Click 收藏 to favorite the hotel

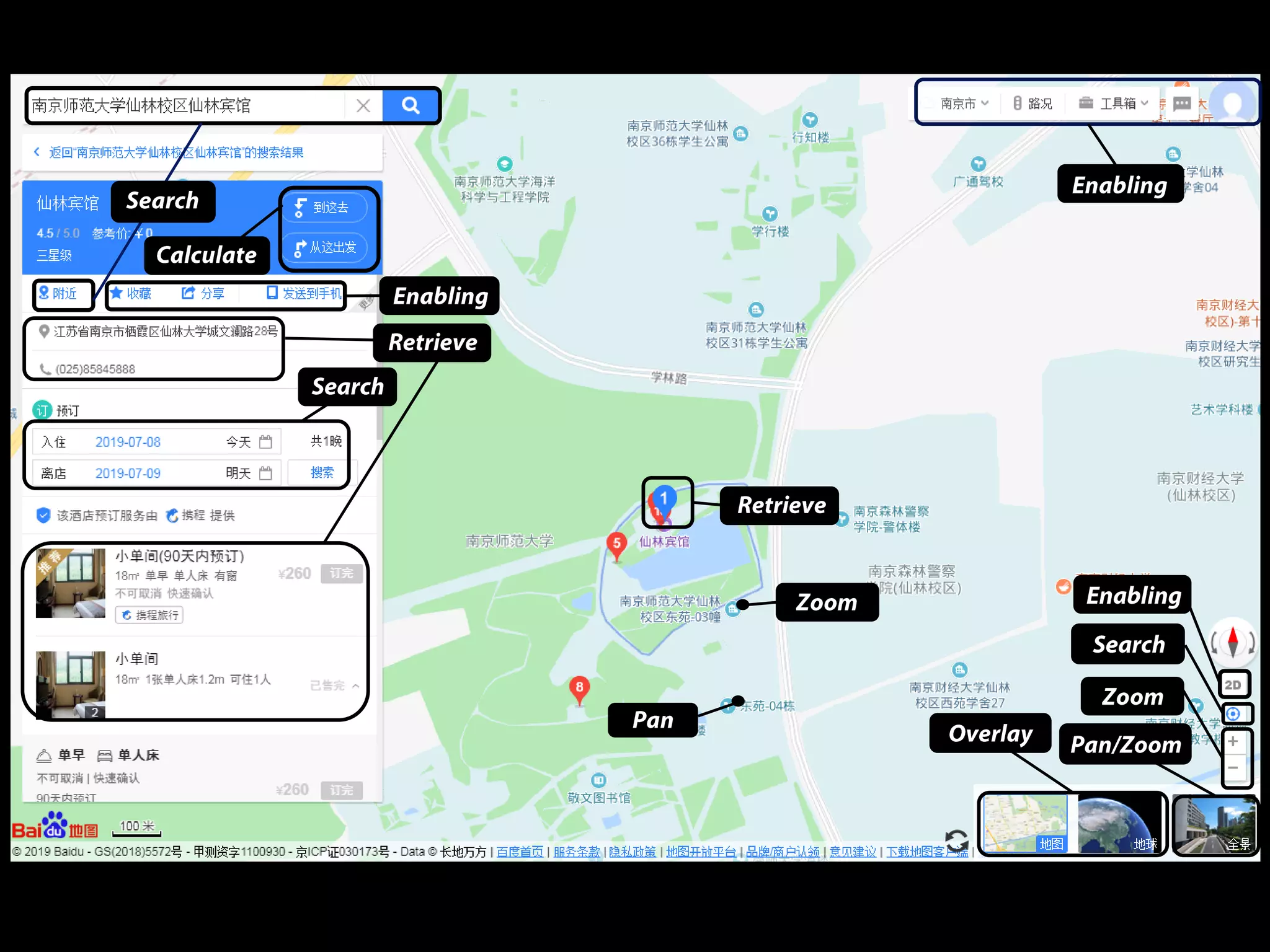[x=131, y=293]
